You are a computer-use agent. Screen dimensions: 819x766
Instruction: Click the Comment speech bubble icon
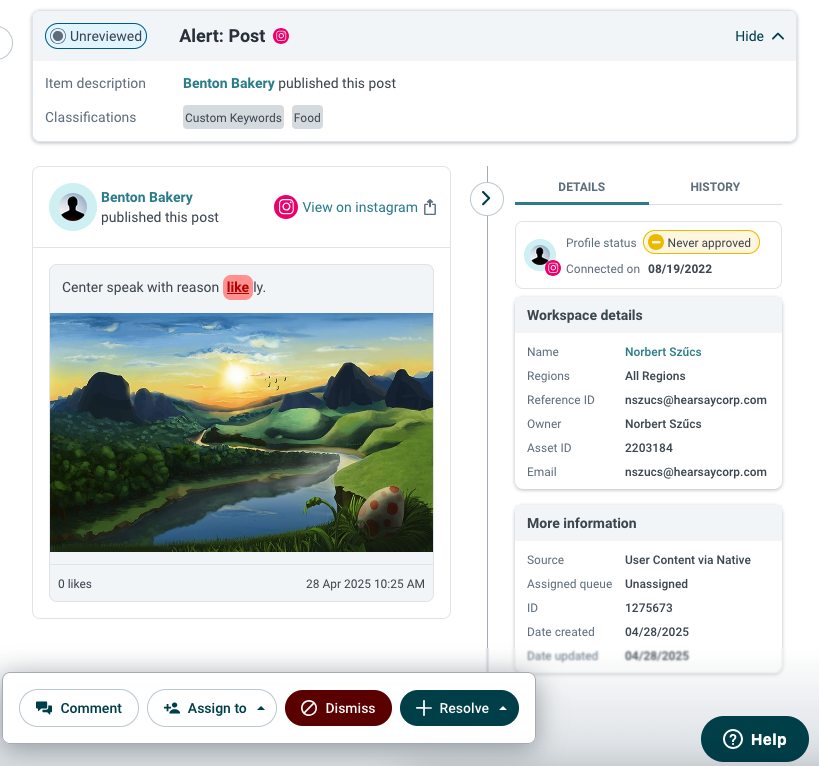[44, 708]
